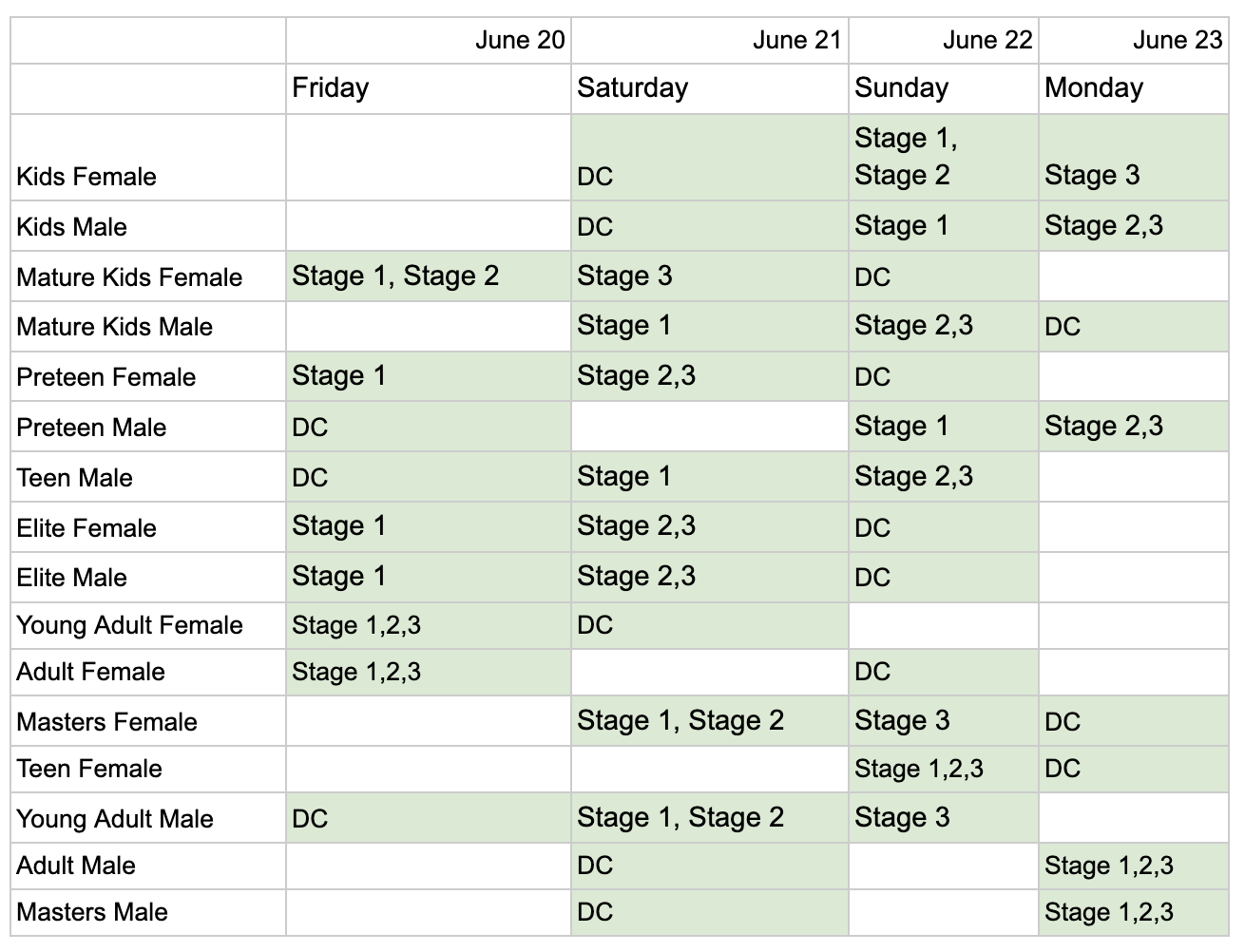This screenshot has width=1245, height=952.
Task: Select Teen Male Friday DC cell
Action: [428, 477]
